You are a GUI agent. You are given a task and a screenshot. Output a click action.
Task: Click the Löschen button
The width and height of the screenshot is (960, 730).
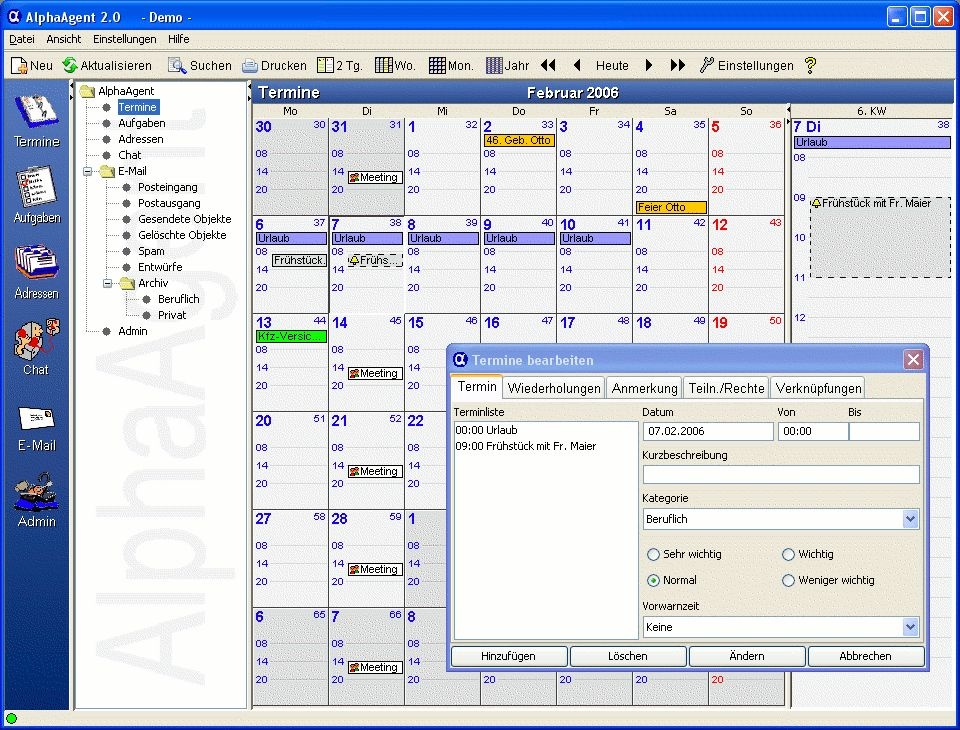coord(628,656)
